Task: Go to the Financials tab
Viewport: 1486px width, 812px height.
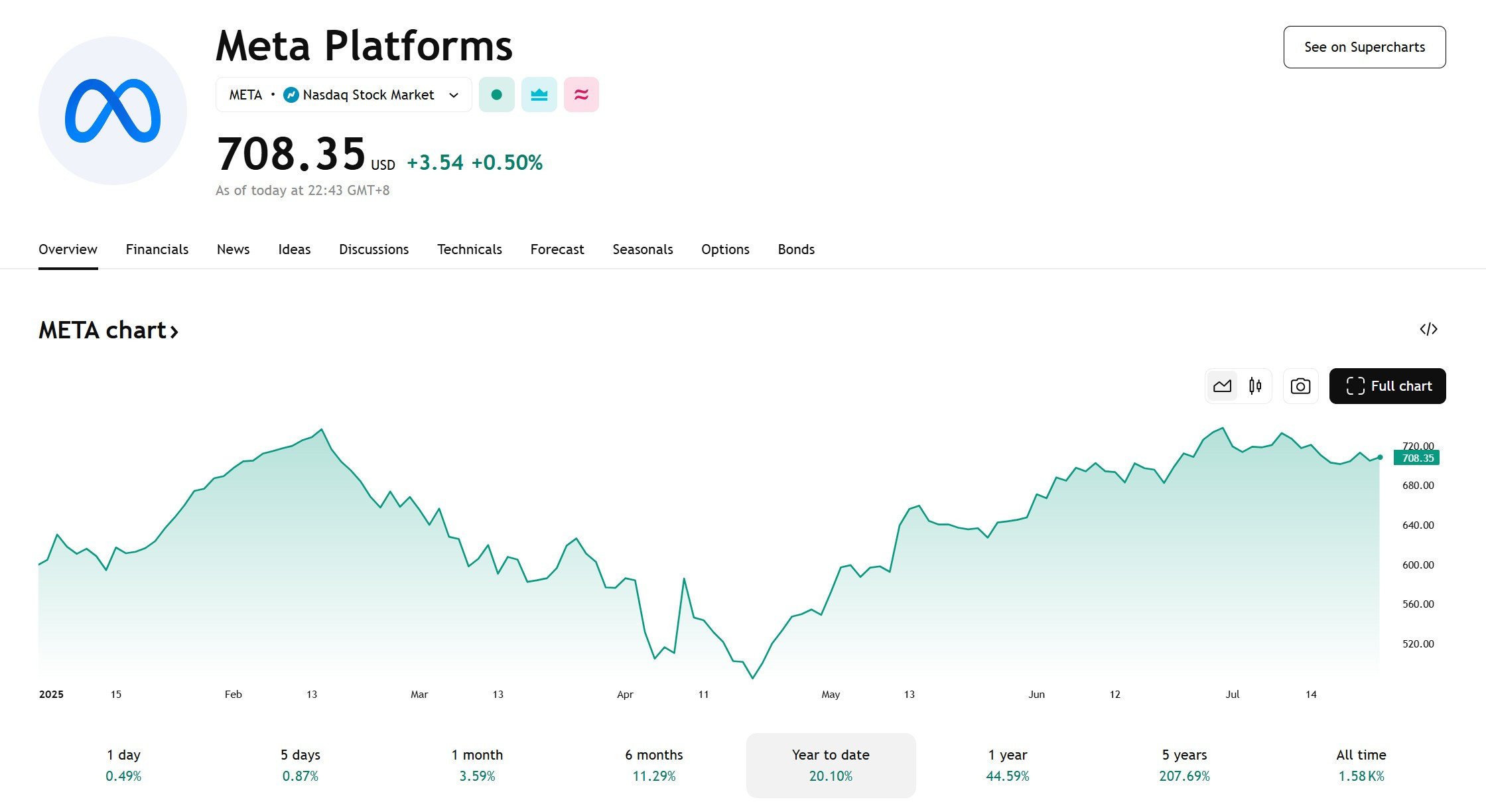Action: [x=157, y=249]
